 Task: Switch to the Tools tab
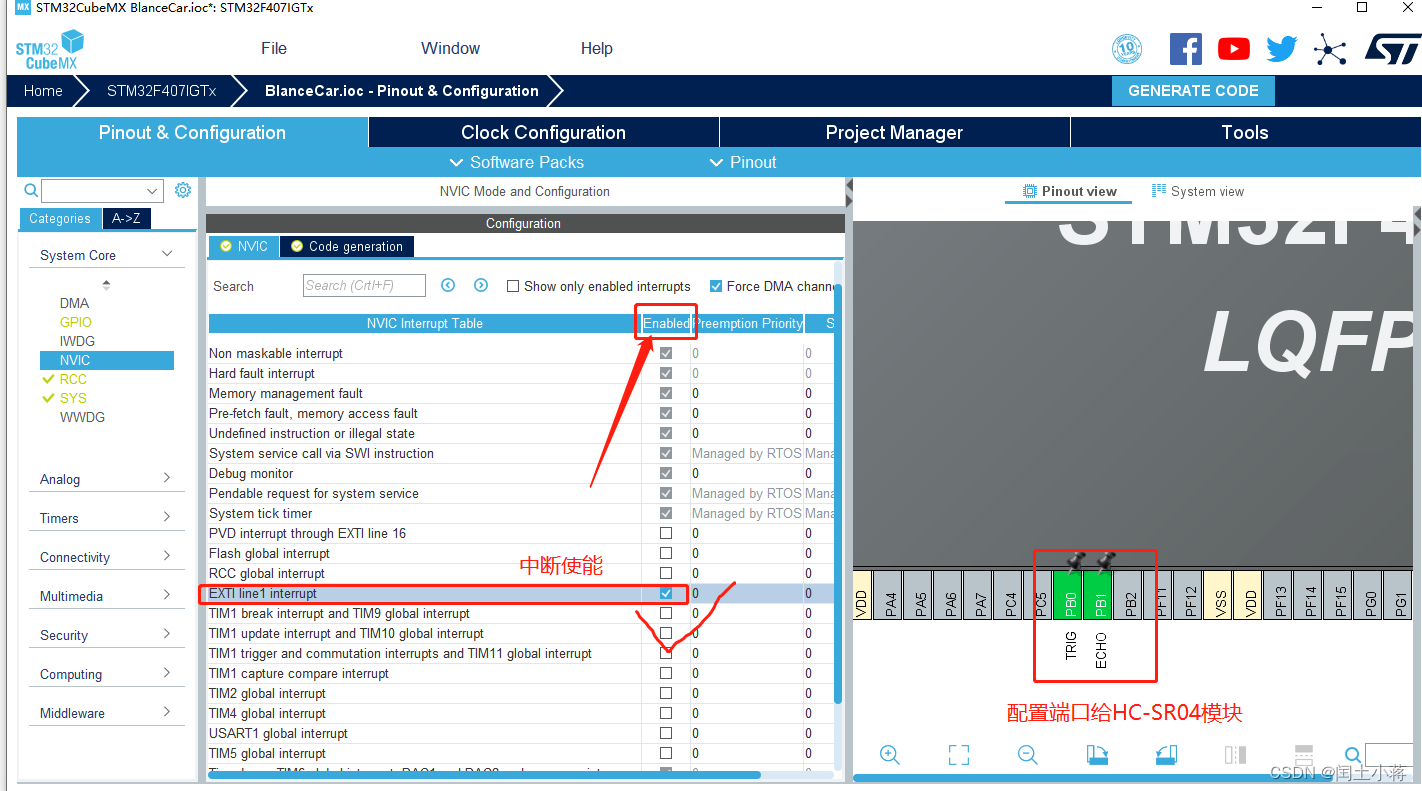(1245, 132)
